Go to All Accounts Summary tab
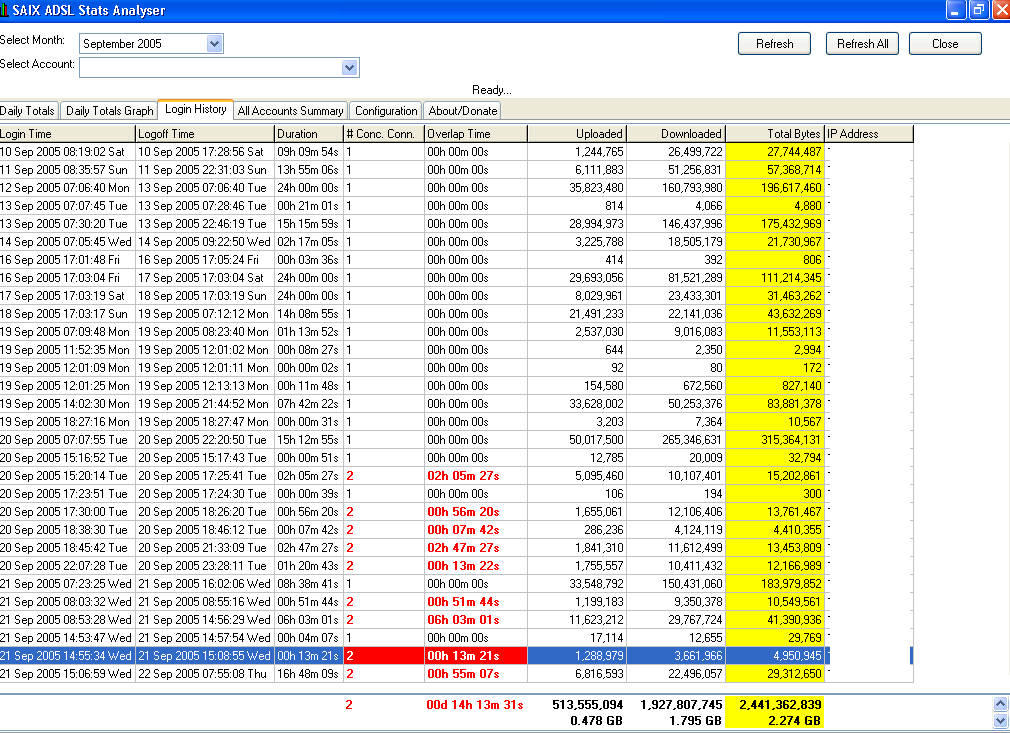The width and height of the screenshot is (1010, 733). (290, 111)
